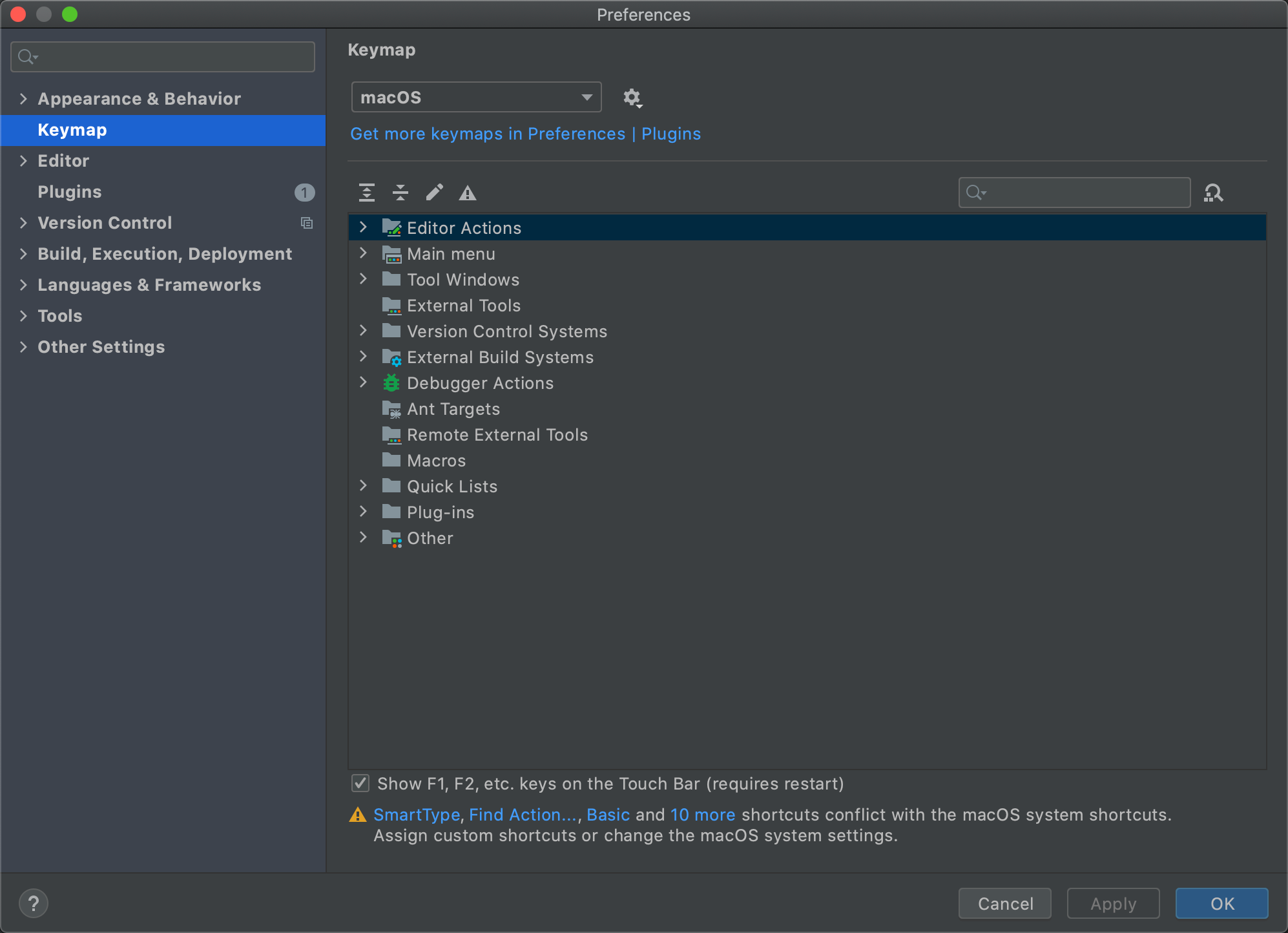This screenshot has width=1288, height=933.
Task: Open the '10 more' conflicts link
Action: (x=703, y=815)
